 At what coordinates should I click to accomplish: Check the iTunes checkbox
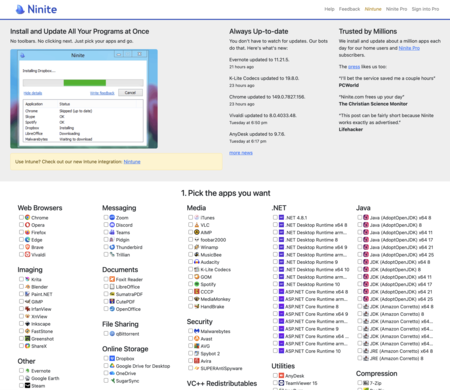(x=190, y=217)
